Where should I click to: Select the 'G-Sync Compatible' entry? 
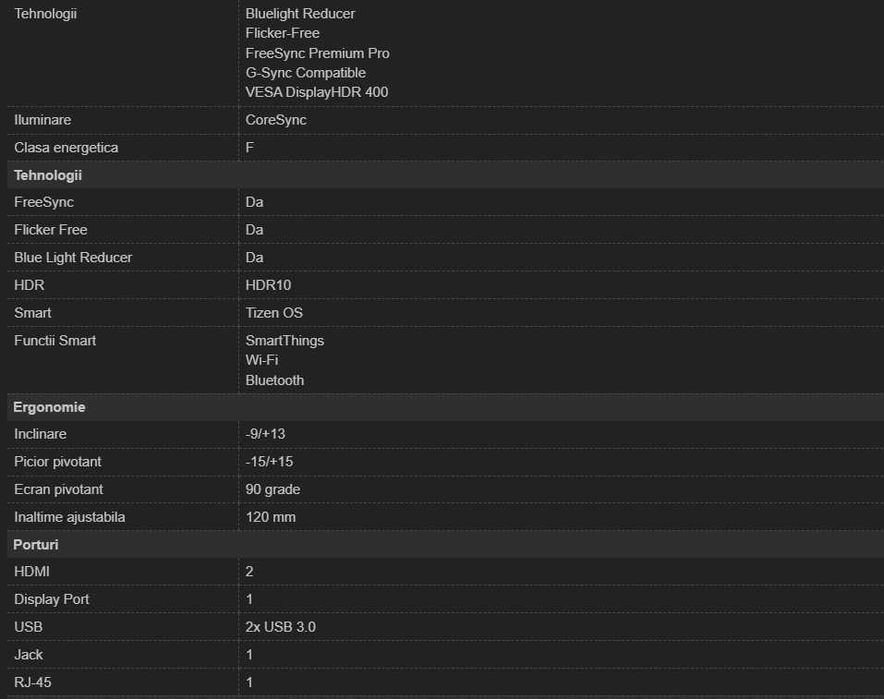(306, 73)
